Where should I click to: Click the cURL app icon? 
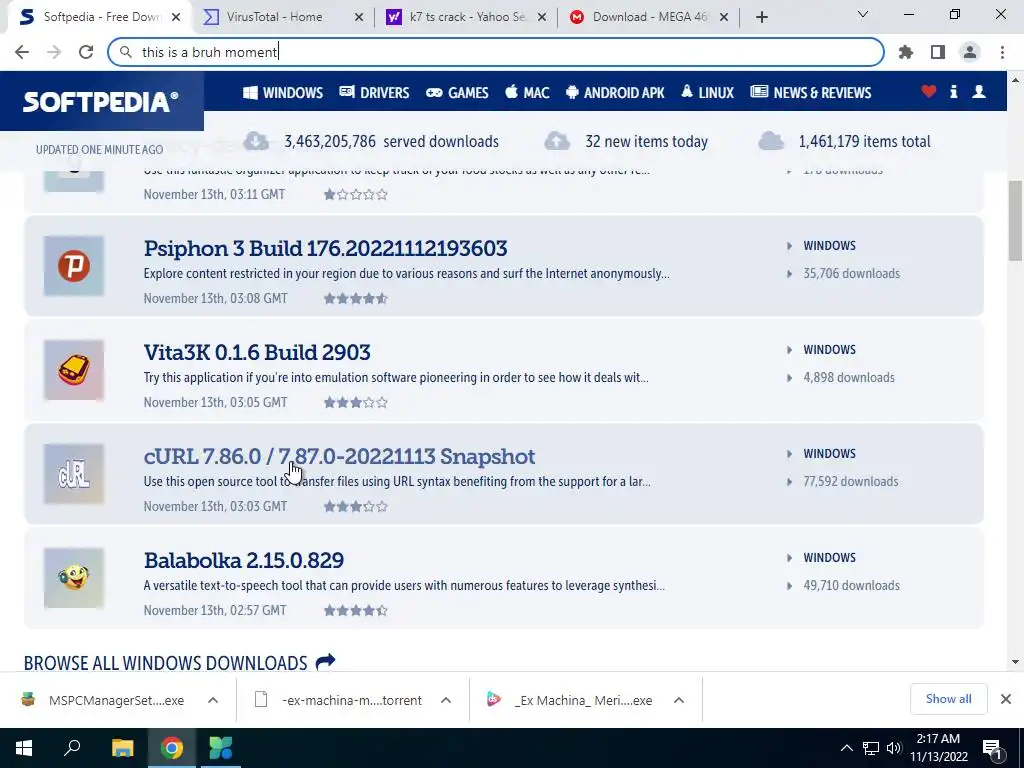tap(74, 473)
